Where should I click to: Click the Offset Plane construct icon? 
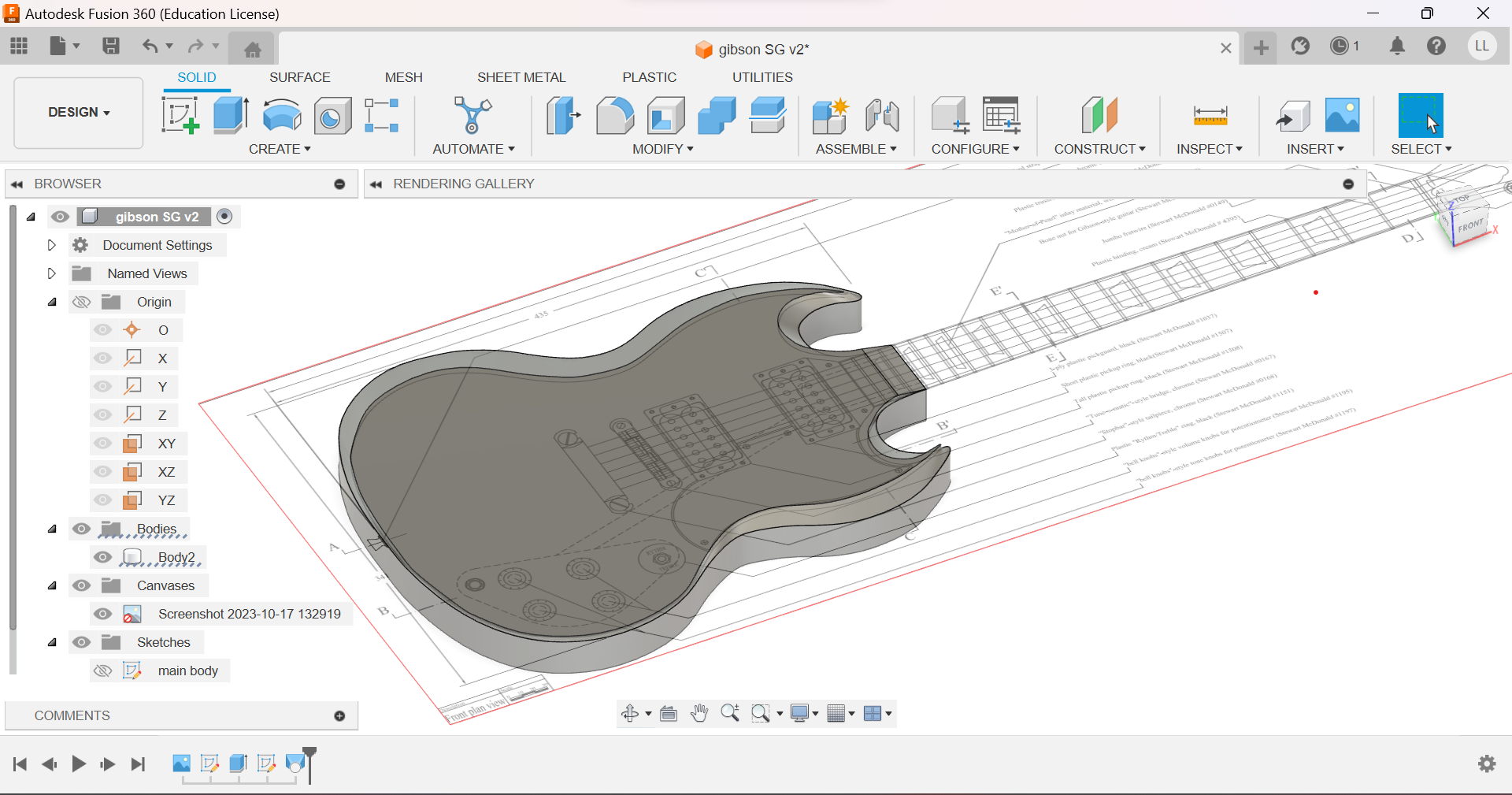(x=1099, y=115)
